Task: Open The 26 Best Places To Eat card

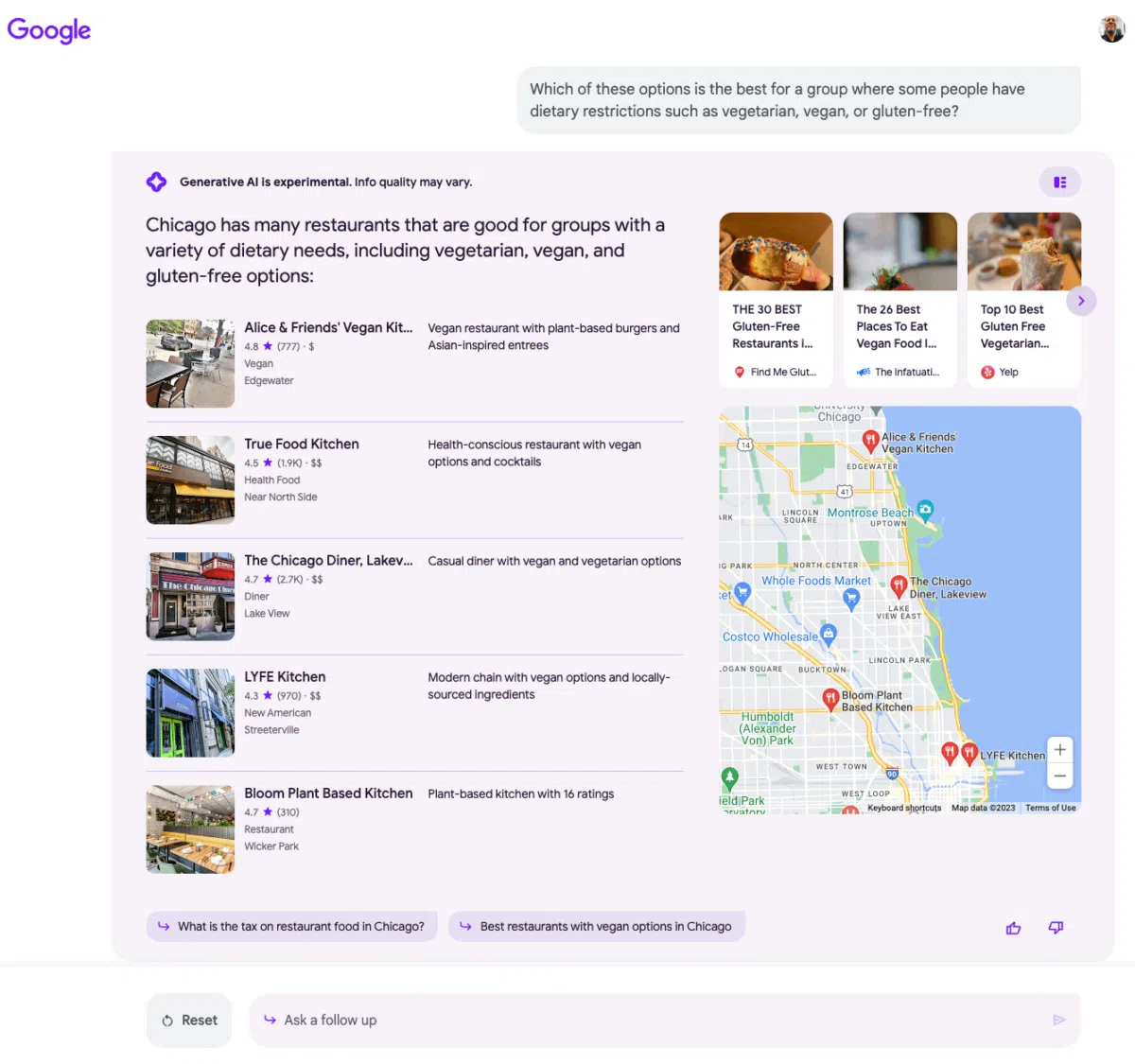Action: tap(899, 300)
